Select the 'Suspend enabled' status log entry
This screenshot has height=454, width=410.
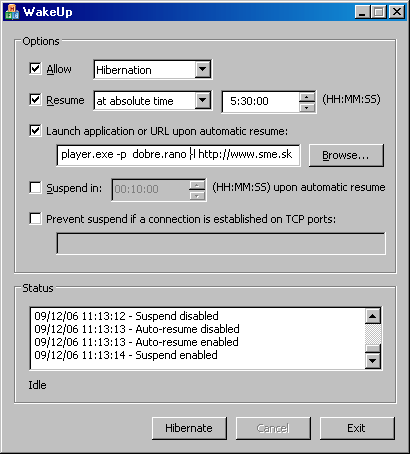tap(126, 355)
